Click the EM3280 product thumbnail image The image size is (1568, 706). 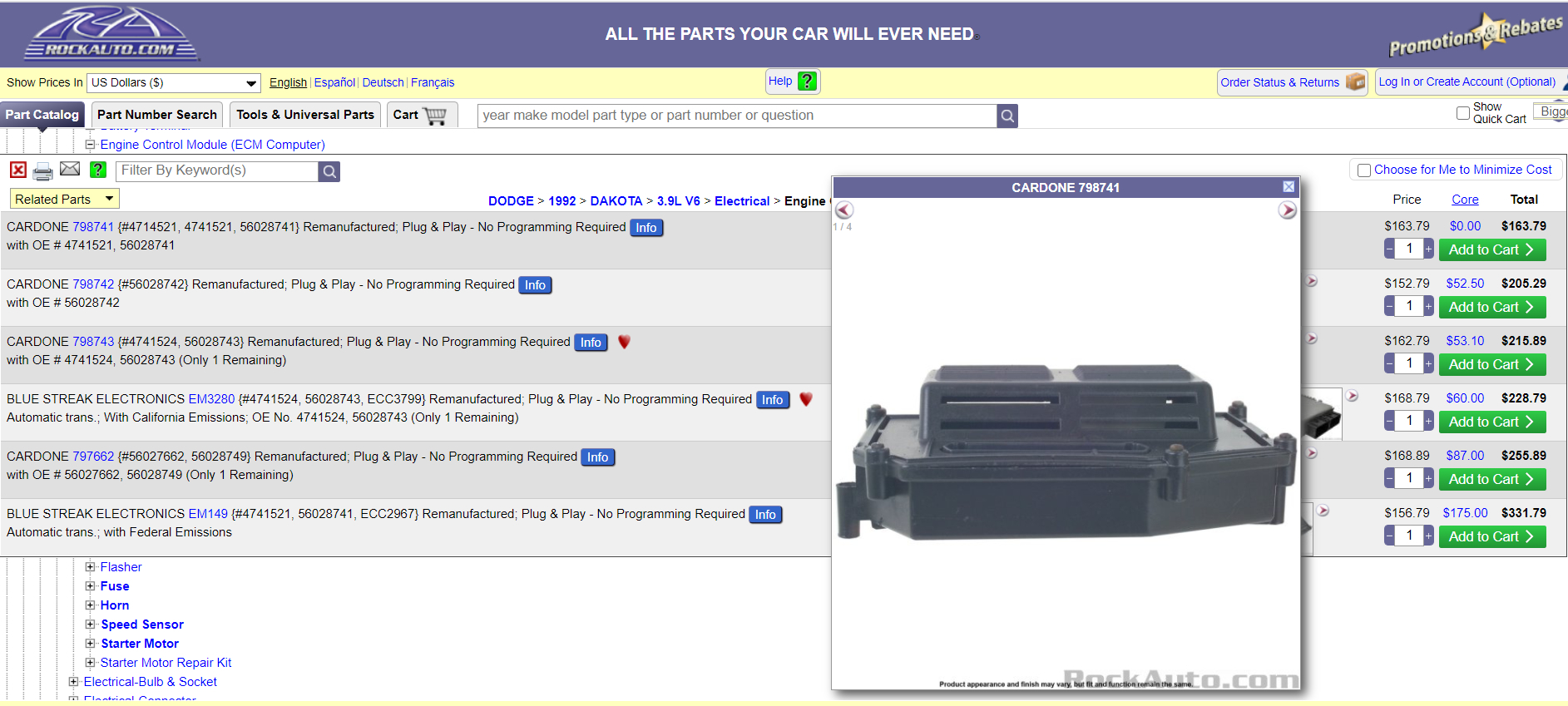[1321, 414]
